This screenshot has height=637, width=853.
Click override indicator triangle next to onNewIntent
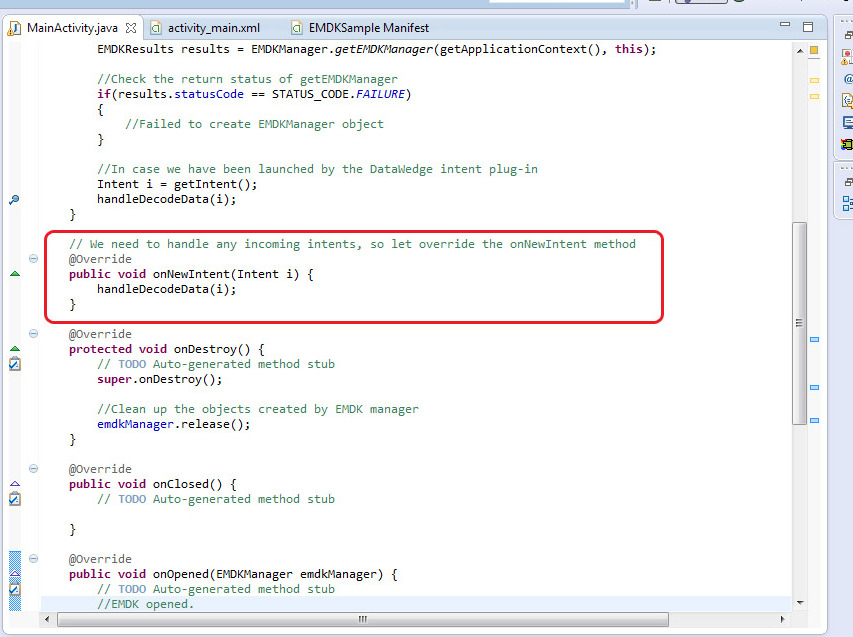14,274
